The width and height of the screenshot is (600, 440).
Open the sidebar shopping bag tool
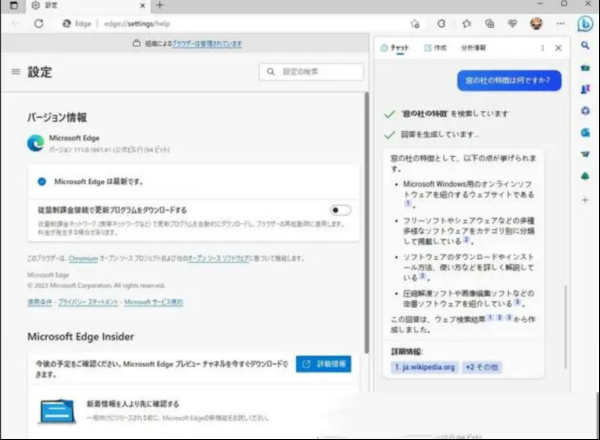point(585,68)
